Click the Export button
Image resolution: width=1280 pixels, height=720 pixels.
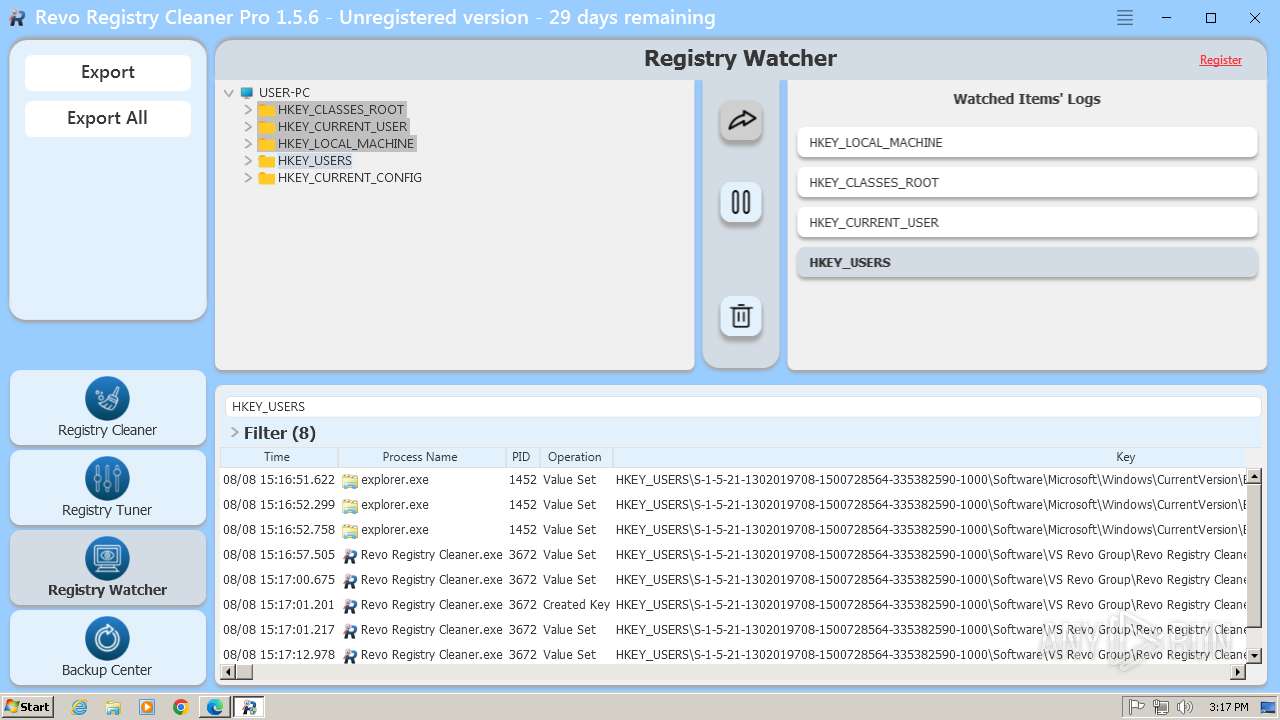108,72
